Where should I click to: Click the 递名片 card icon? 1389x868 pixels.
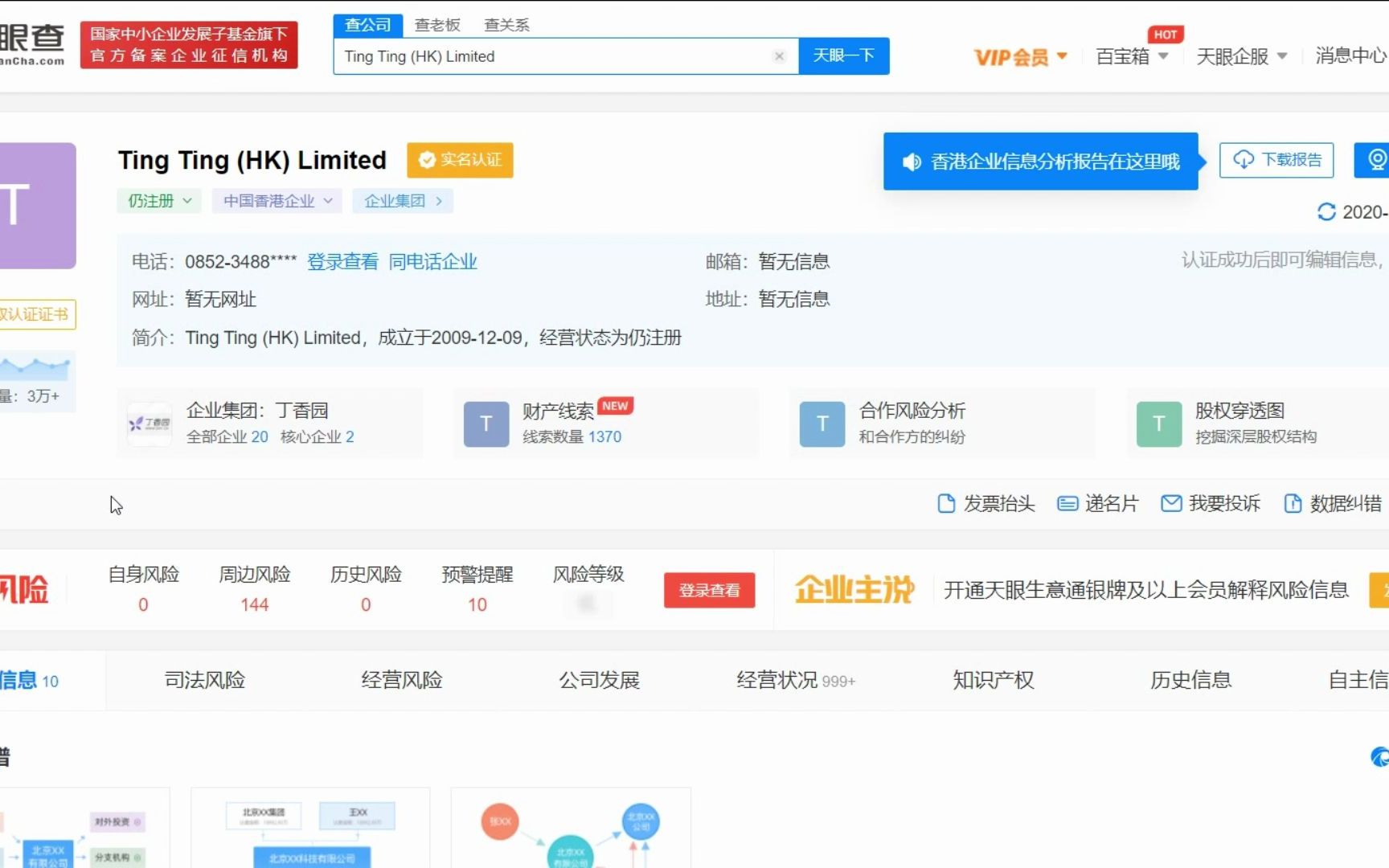(1067, 504)
